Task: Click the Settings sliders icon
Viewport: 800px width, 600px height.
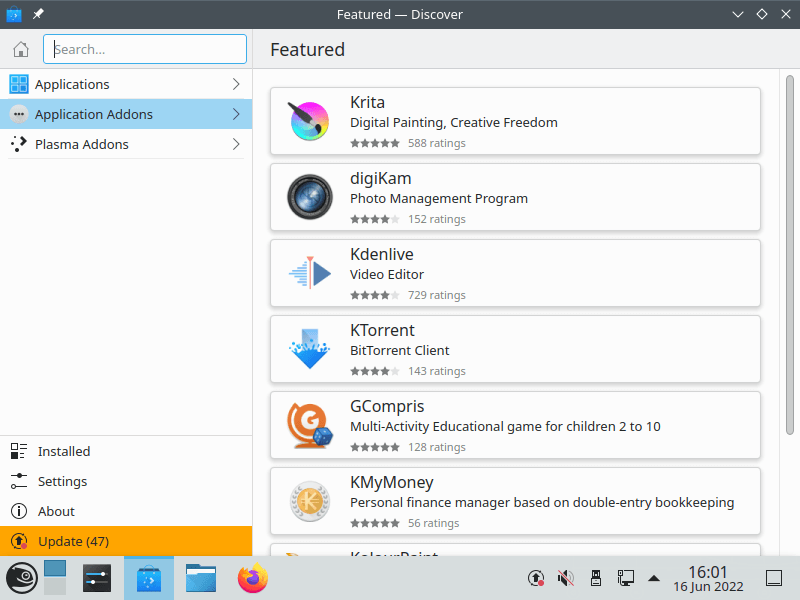Action: pos(19,481)
